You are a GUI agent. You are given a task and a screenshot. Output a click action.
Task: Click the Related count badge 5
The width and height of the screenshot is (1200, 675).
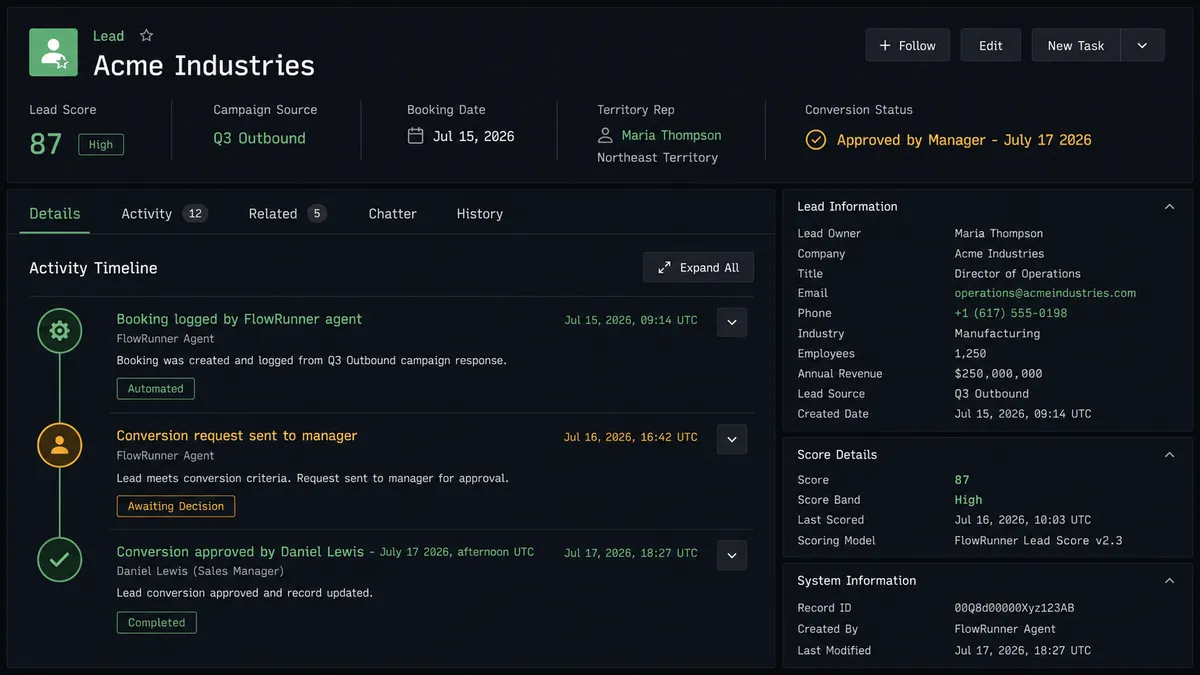[317, 213]
